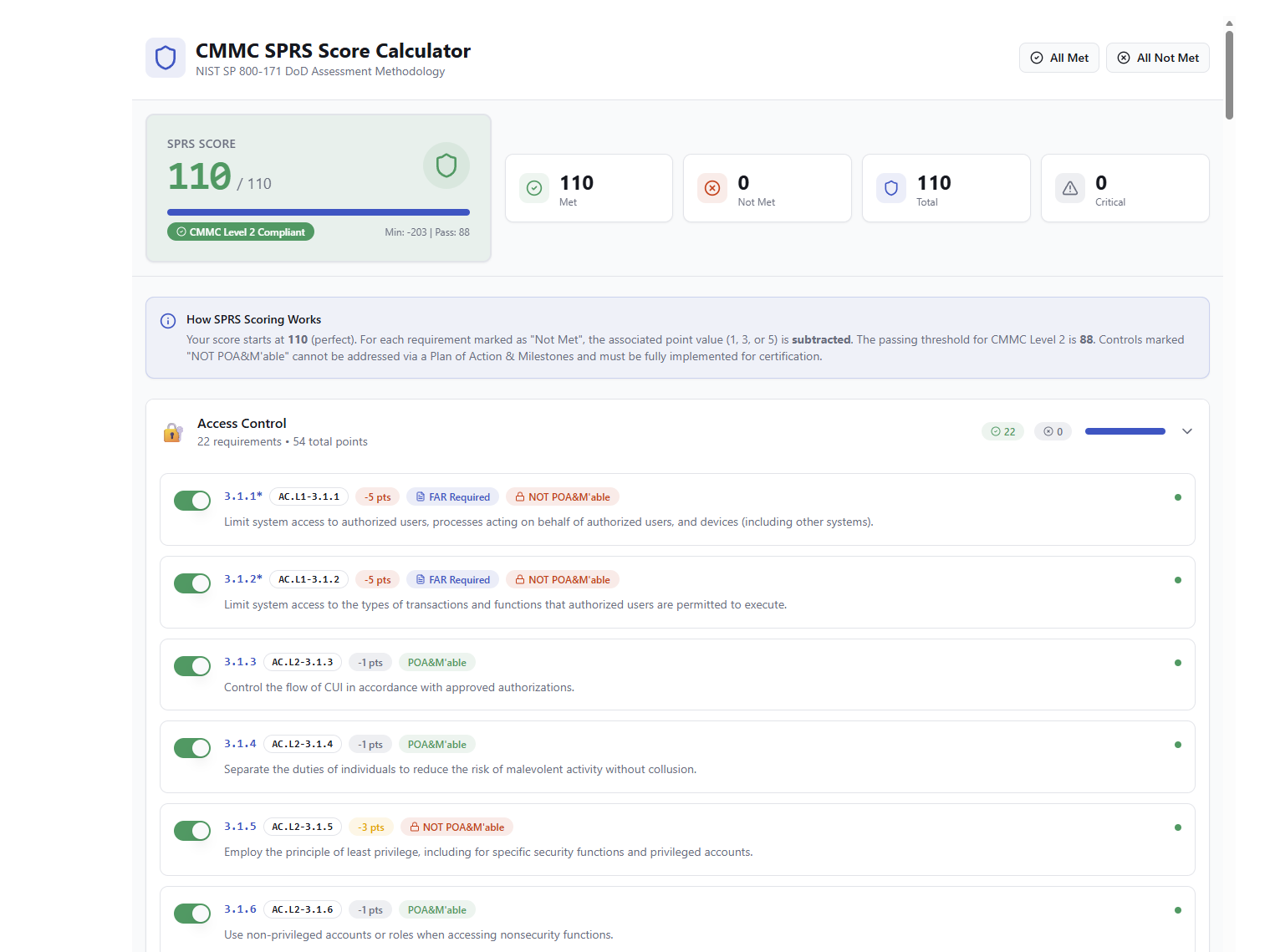Toggle the 3.1.3 CUI flow control switch

click(192, 666)
